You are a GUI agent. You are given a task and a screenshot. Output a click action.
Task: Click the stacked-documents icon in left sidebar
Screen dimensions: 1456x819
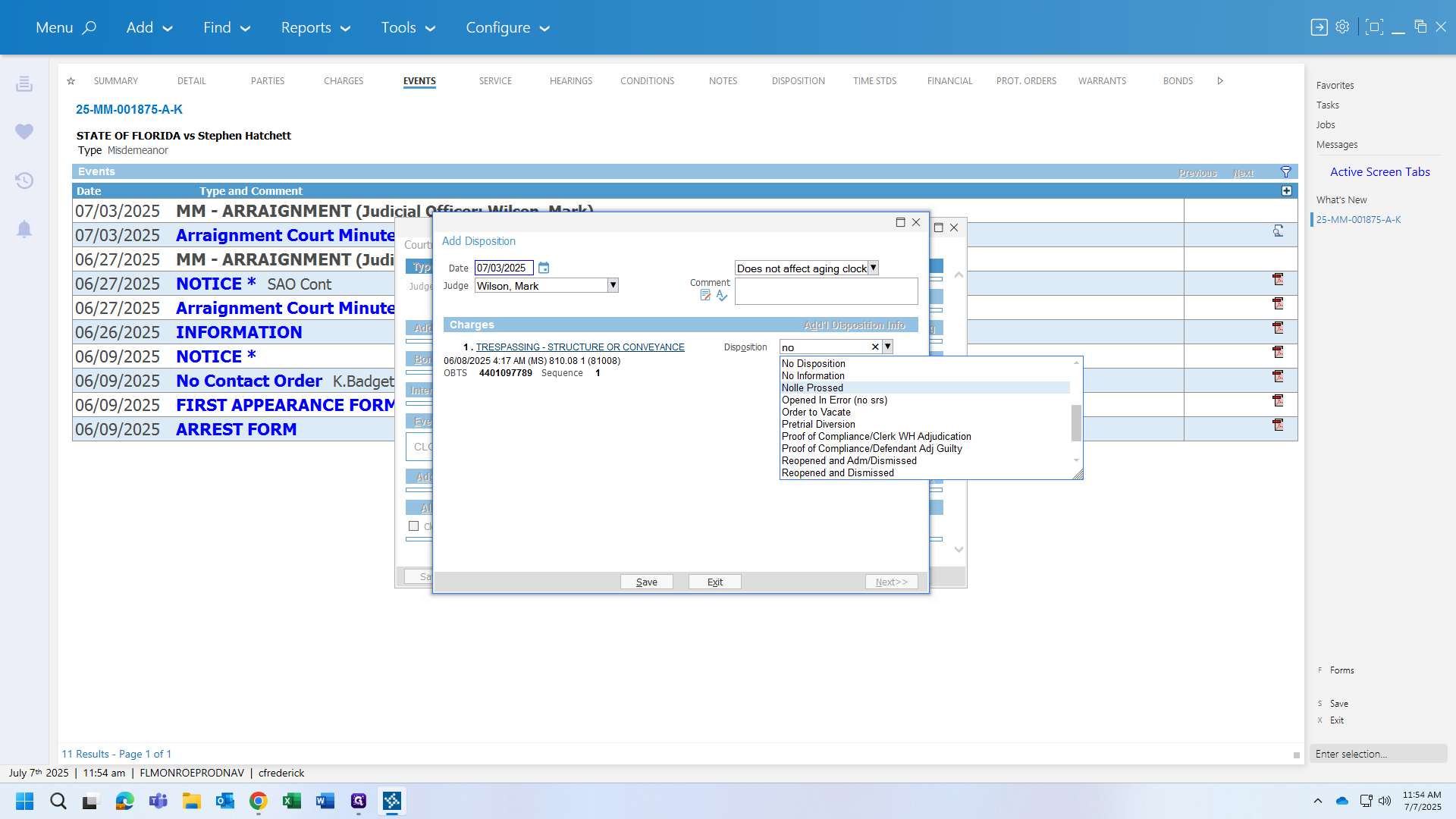[24, 83]
